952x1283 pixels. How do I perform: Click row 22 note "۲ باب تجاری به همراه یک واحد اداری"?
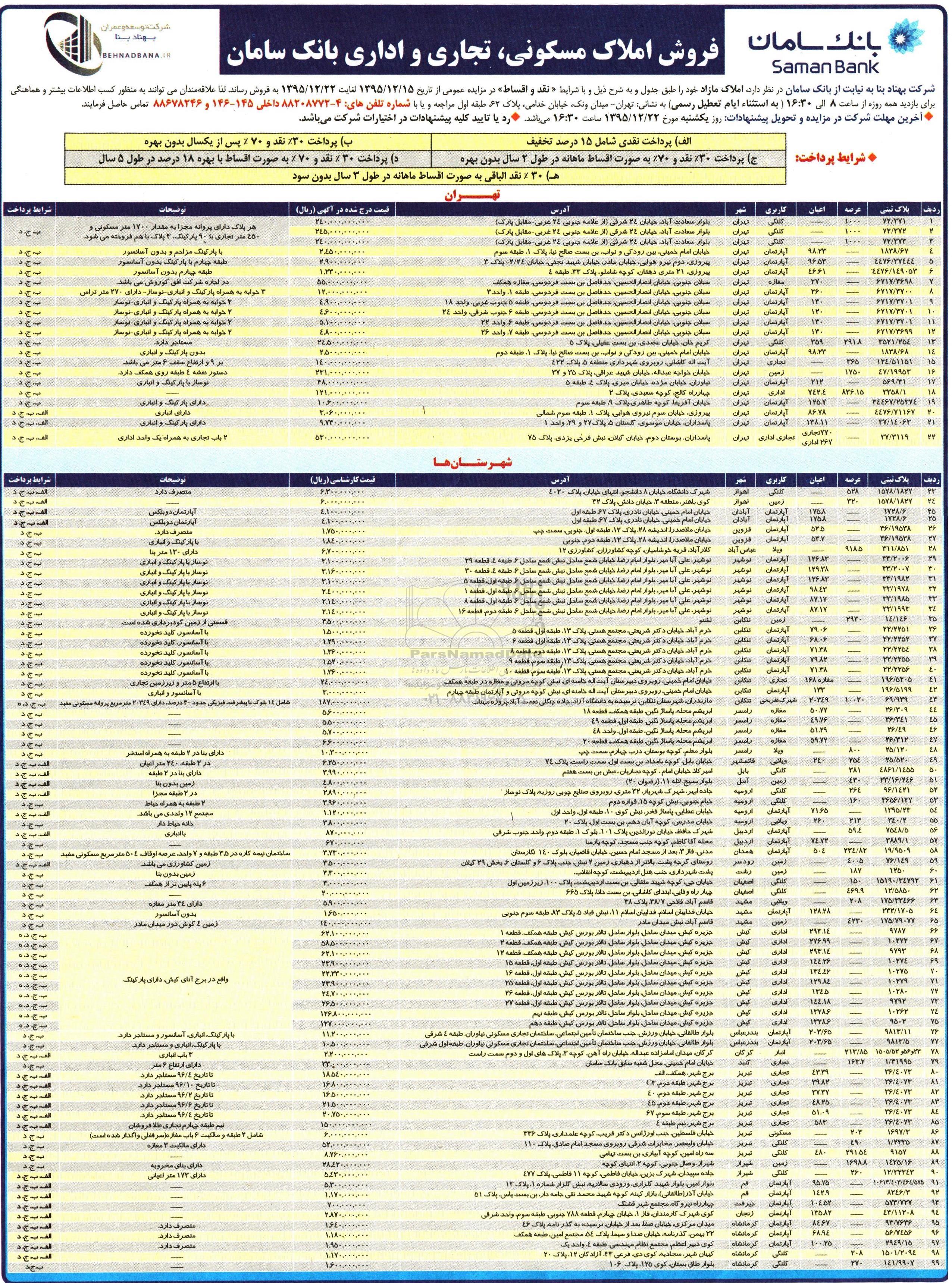[172, 438]
